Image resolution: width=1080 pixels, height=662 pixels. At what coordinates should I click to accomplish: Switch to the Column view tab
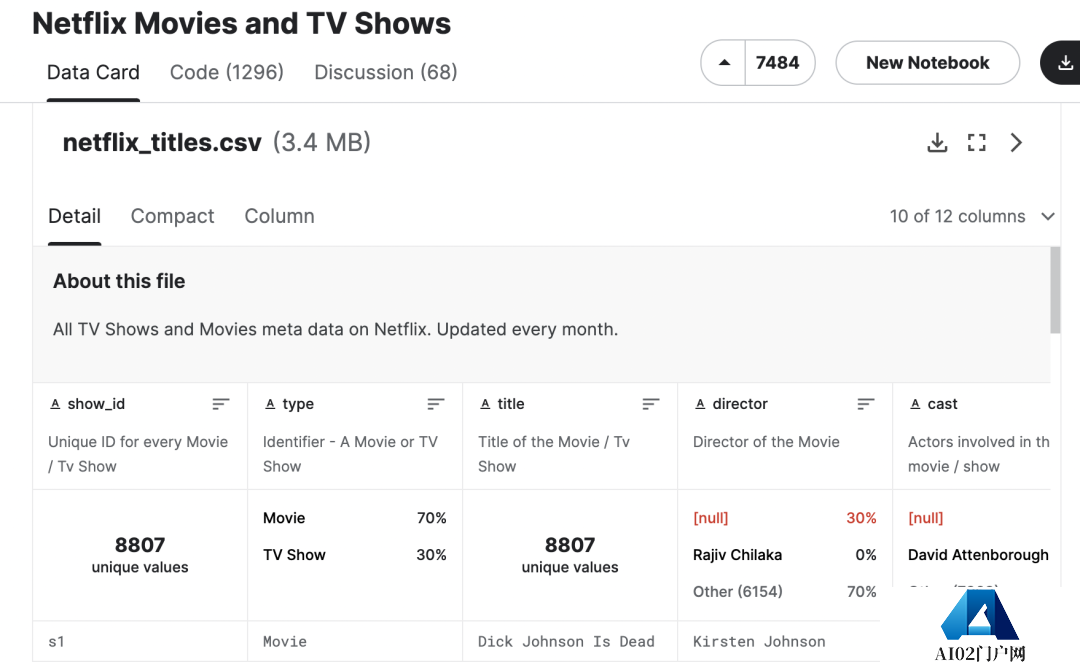tap(279, 217)
